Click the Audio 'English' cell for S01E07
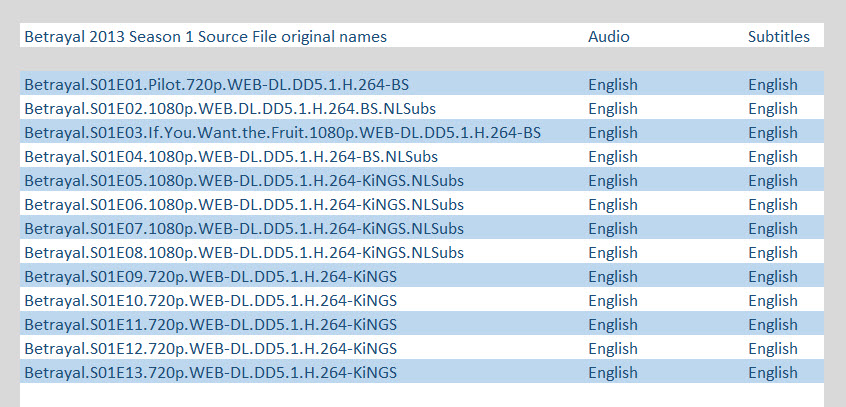This screenshot has height=407, width=846. (613, 229)
